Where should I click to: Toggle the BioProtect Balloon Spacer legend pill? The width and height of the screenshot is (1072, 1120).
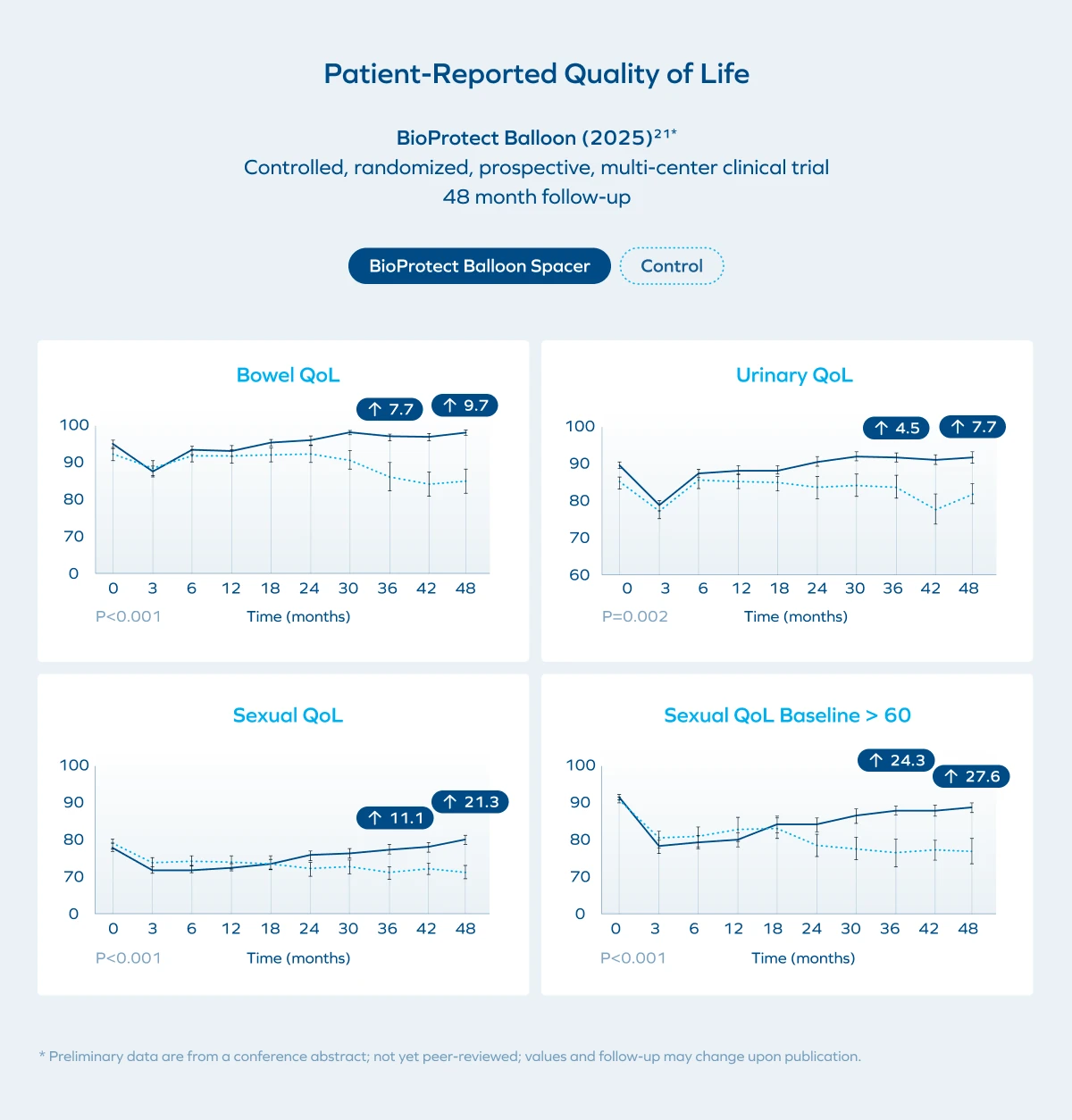[479, 266]
